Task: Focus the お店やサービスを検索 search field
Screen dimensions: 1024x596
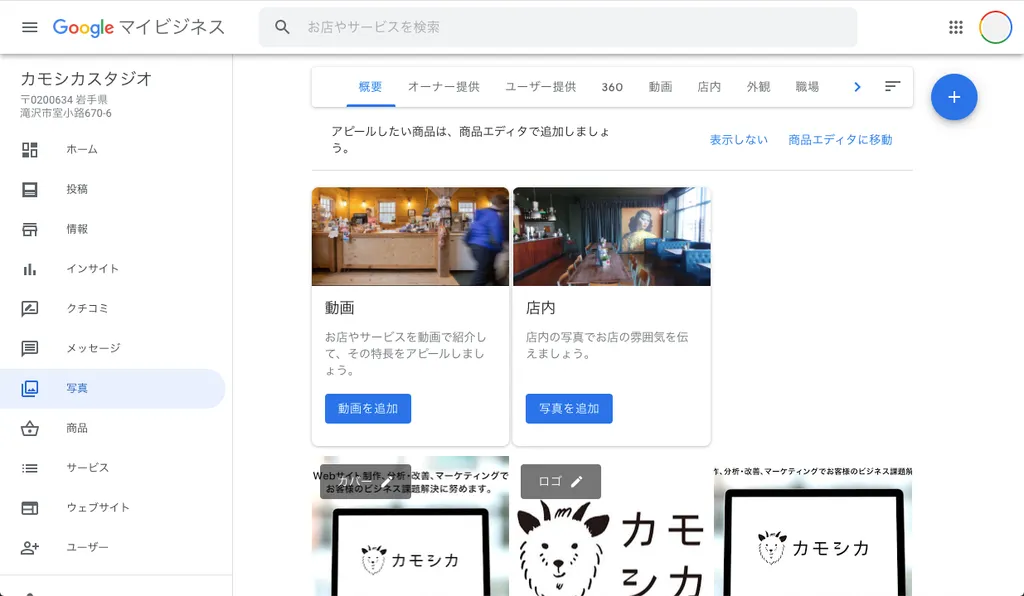Action: [x=558, y=27]
